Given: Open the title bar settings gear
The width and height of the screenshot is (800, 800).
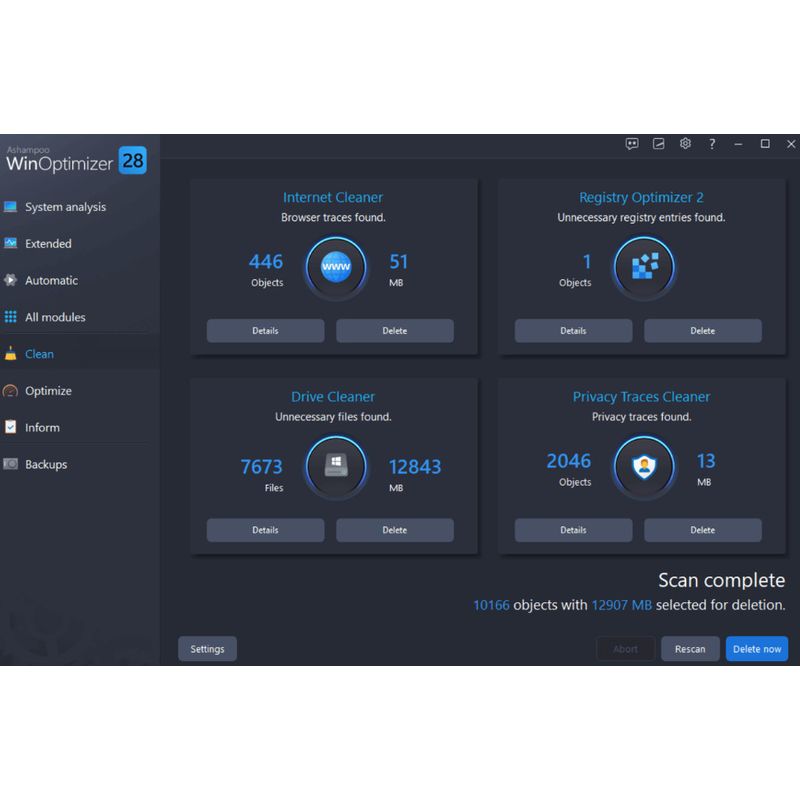Looking at the screenshot, I should (685, 144).
